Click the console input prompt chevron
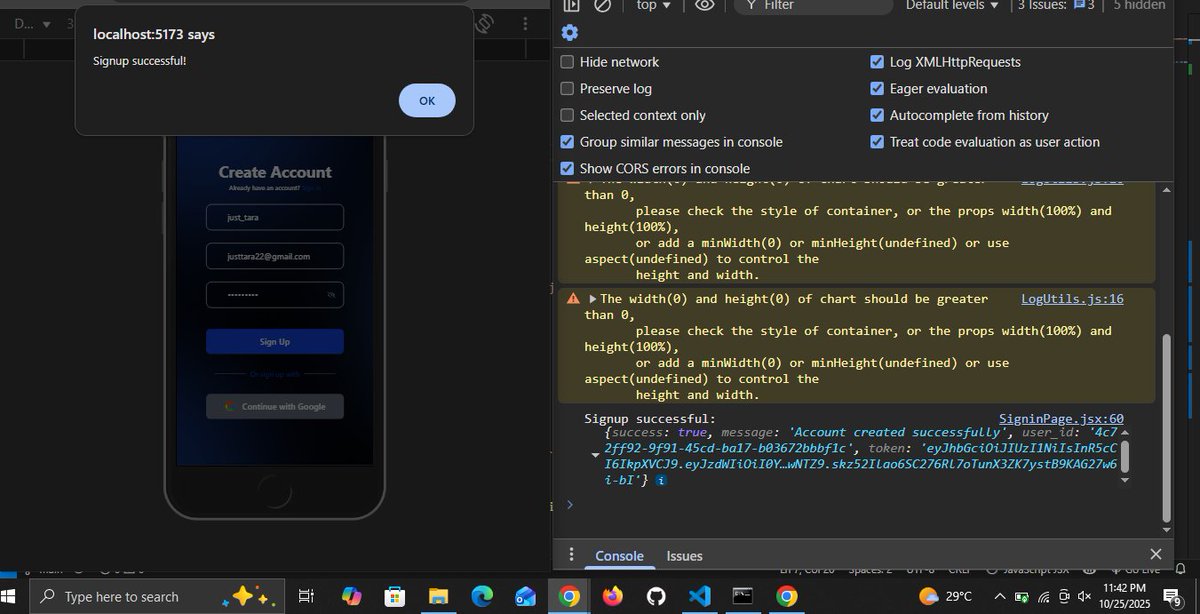 pos(569,504)
